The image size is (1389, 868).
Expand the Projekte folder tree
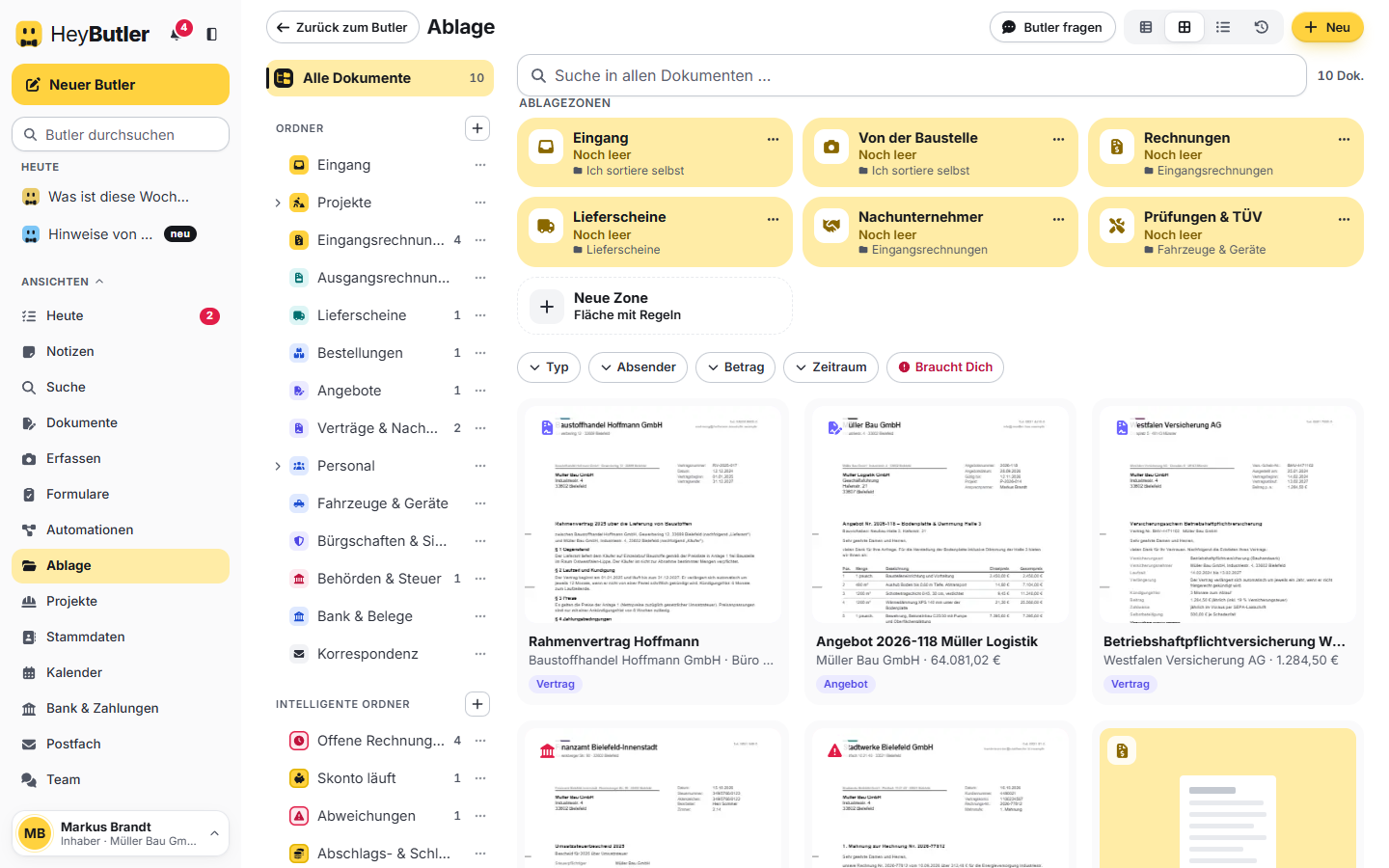click(278, 203)
